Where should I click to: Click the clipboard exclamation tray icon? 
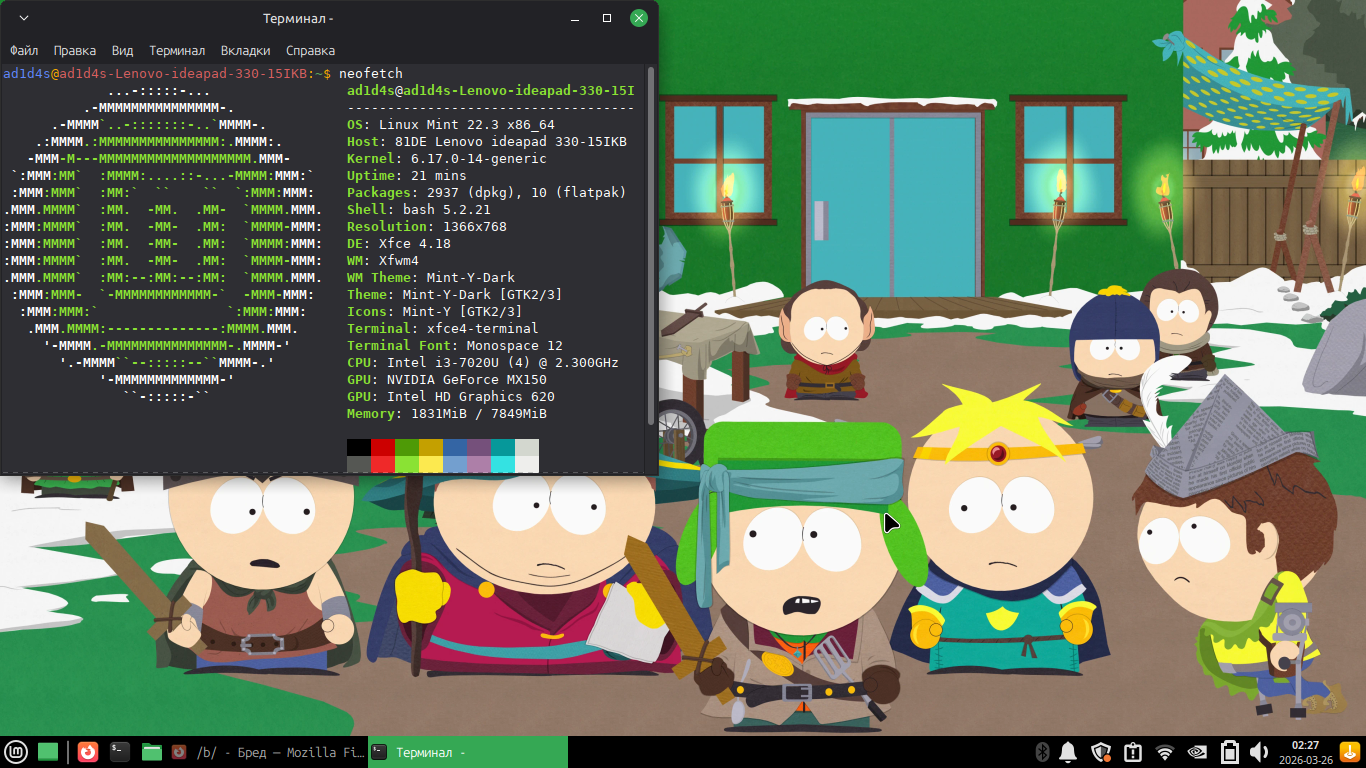click(1133, 752)
